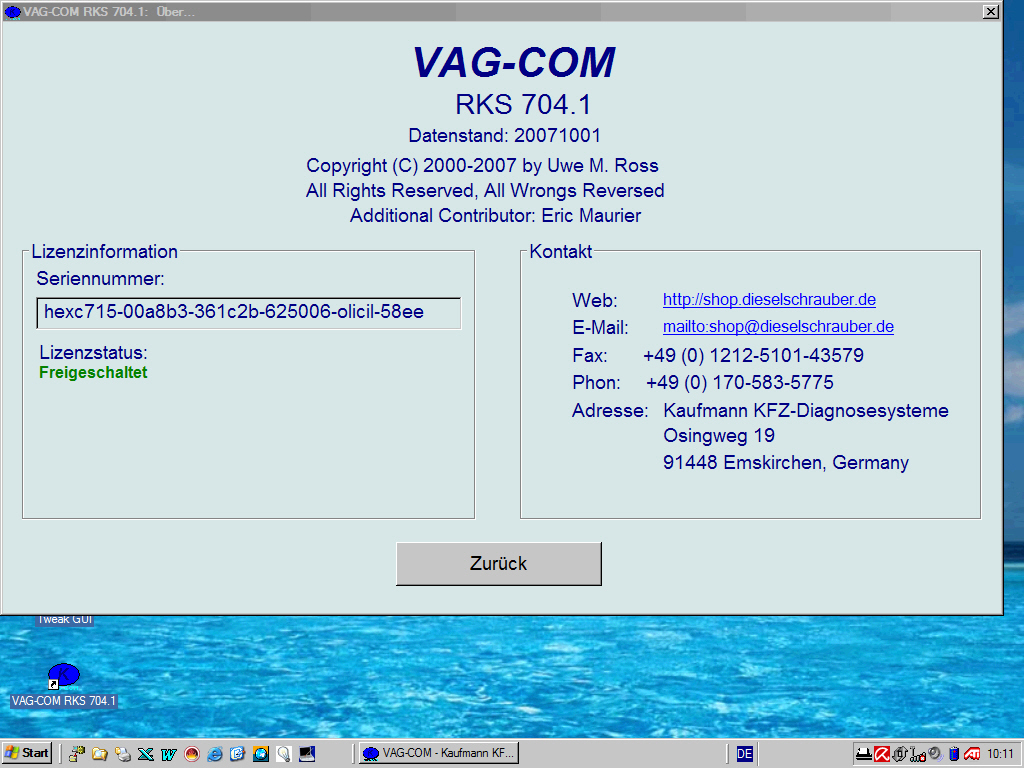The width and height of the screenshot is (1024, 768).
Task: Launch Excel from the quick launch bar
Action: click(x=145, y=754)
